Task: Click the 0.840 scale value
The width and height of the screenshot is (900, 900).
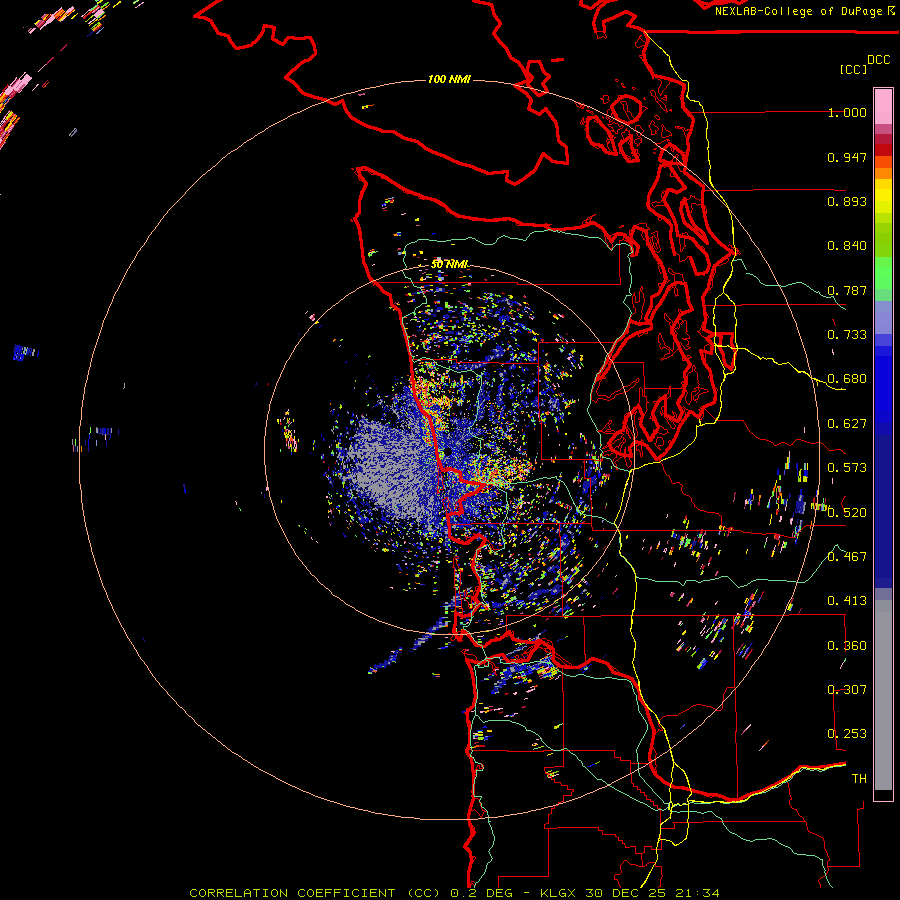Action: [x=847, y=246]
